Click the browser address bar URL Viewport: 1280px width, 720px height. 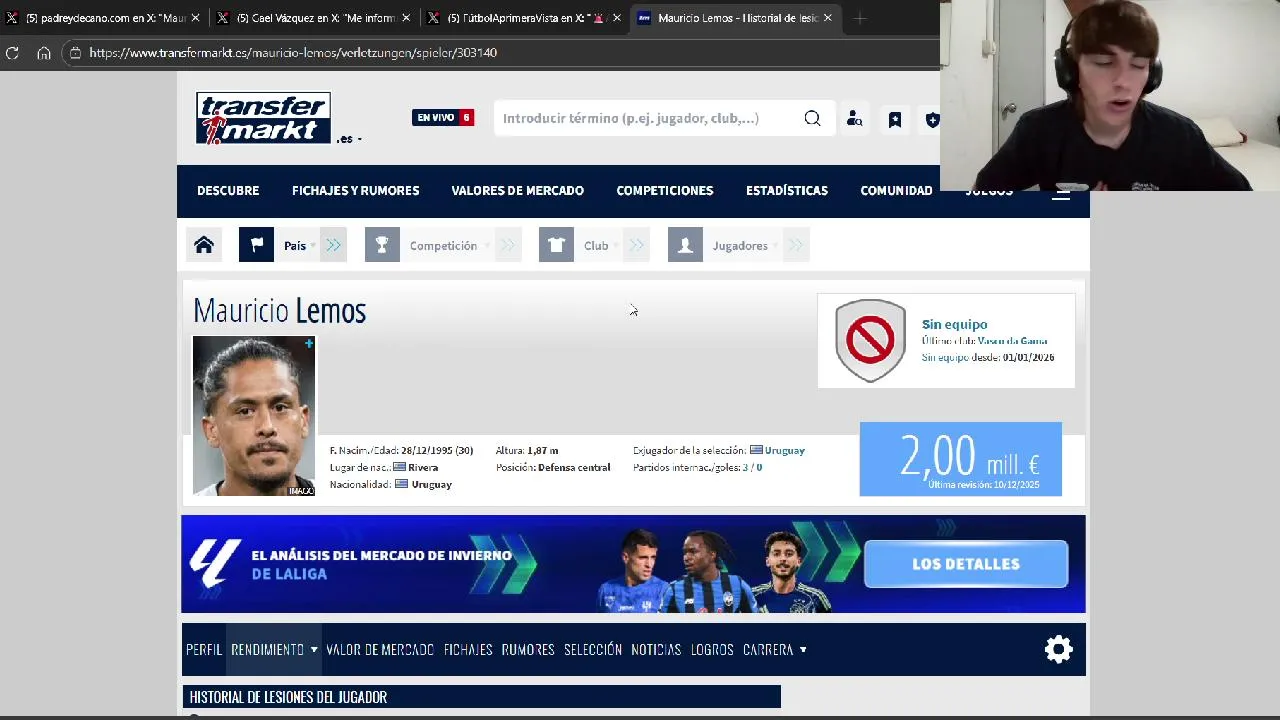tap(293, 53)
